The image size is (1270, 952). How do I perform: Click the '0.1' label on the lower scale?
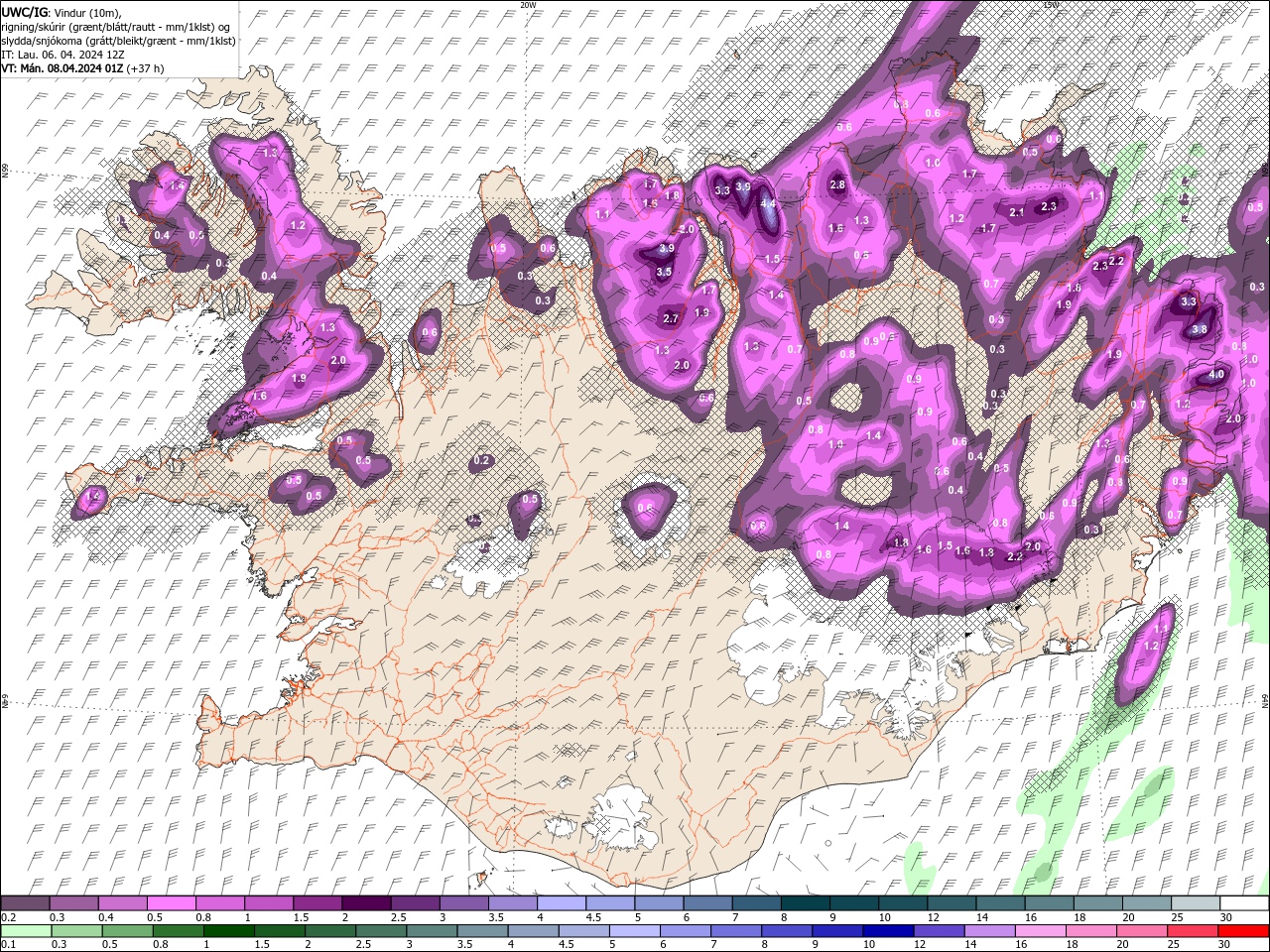tap(8, 945)
